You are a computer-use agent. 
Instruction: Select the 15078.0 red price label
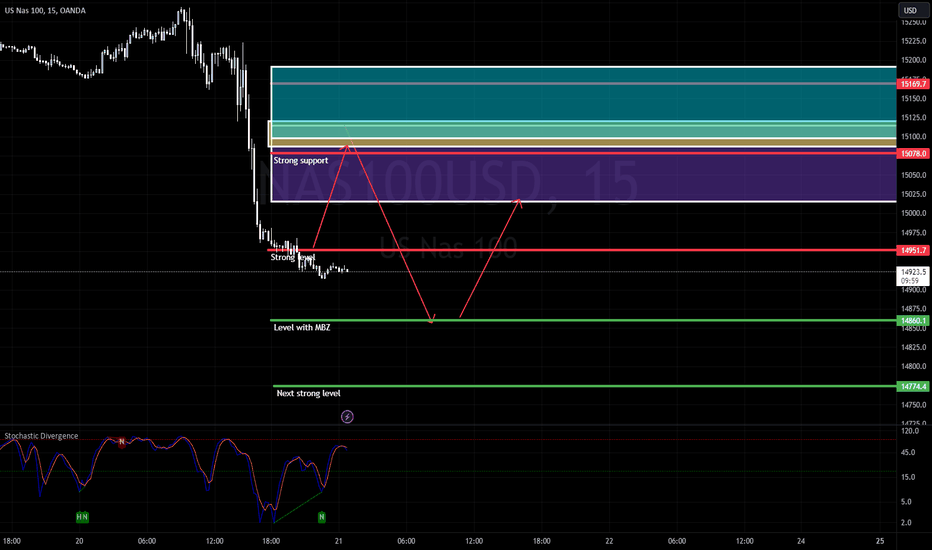913,153
